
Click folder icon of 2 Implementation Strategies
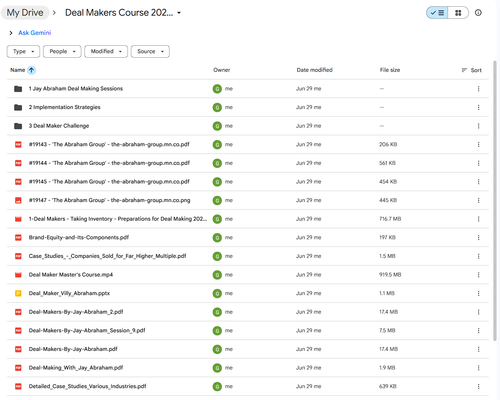tap(18, 107)
